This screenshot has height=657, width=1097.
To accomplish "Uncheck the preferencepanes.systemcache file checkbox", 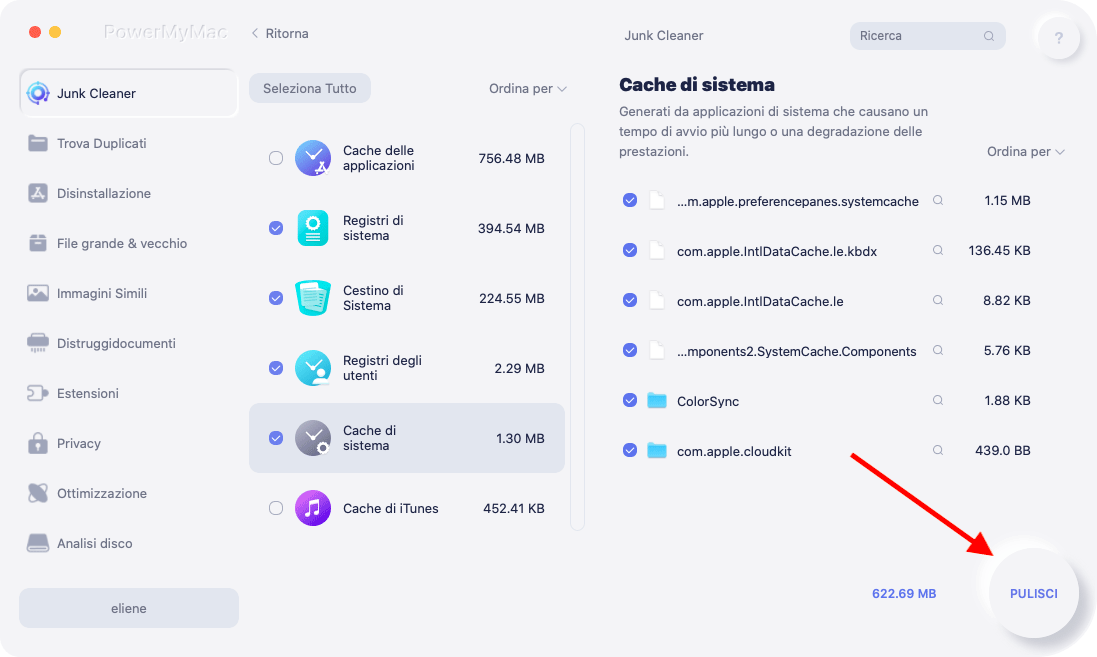I will click(630, 200).
